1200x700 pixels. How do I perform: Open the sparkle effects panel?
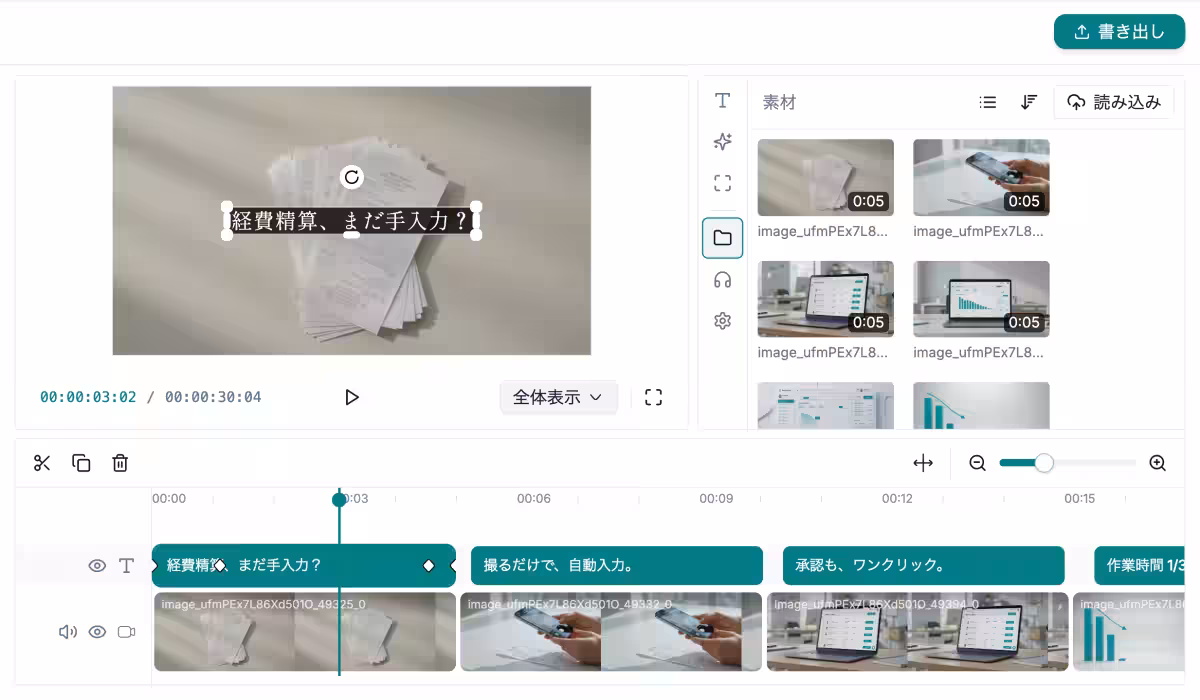click(723, 142)
